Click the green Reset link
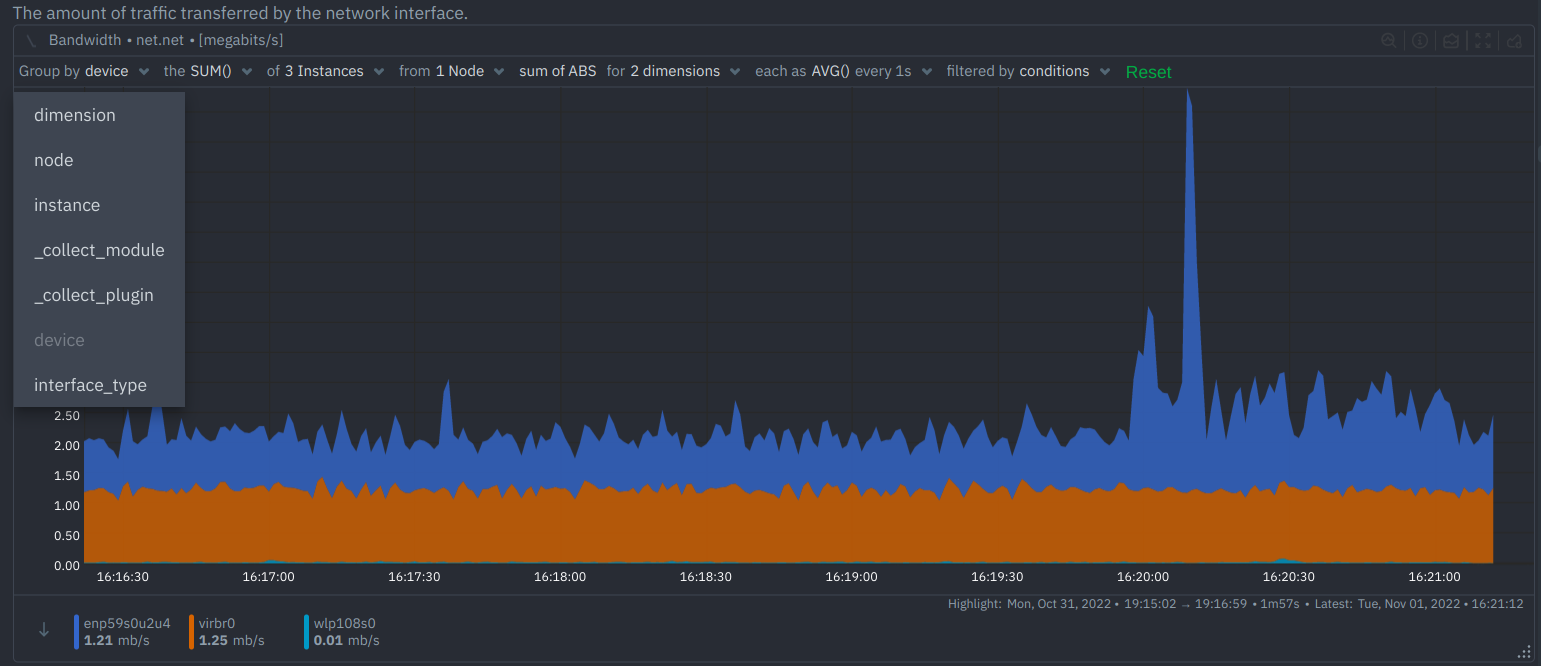Screen dimensions: 1541x666 click(1148, 72)
